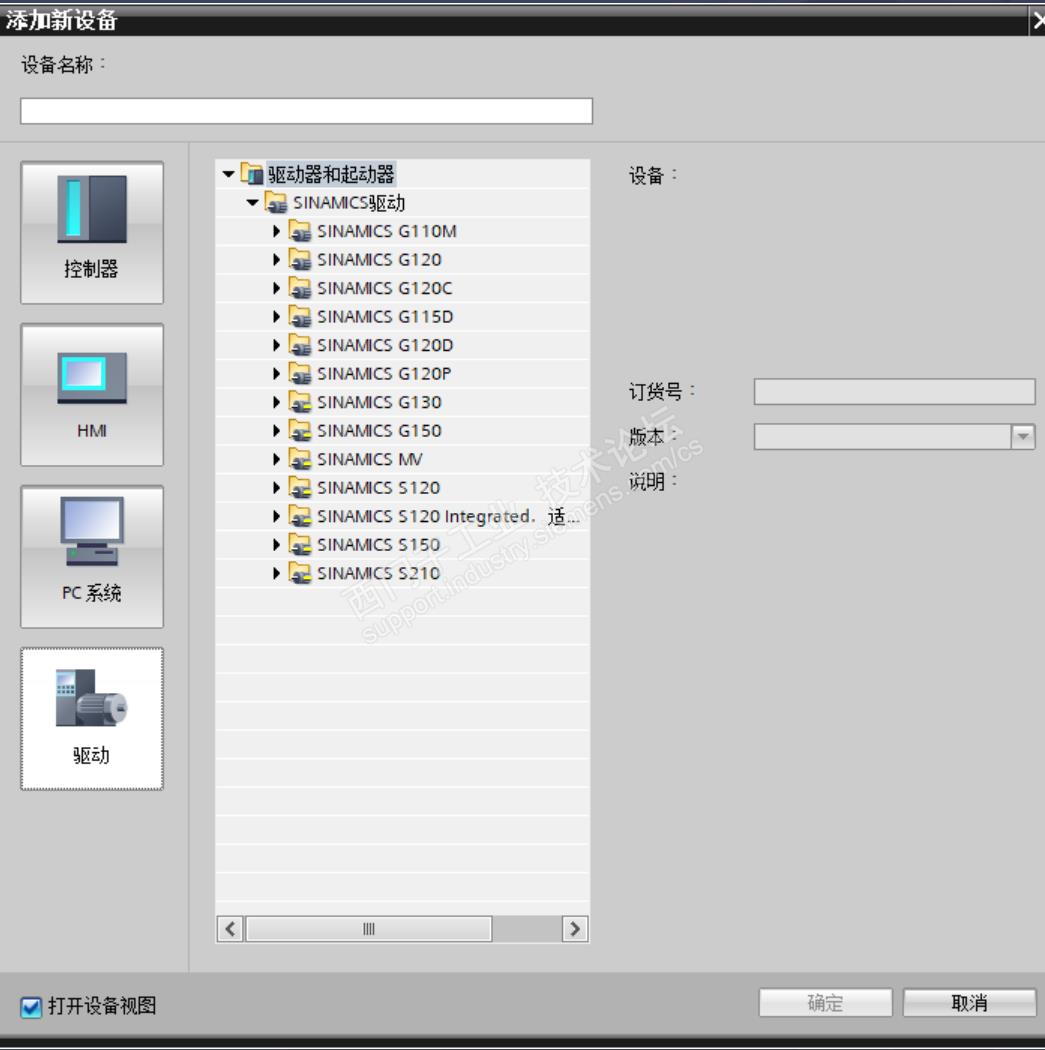Click the SINAMICS G115D folder icon

(x=300, y=316)
